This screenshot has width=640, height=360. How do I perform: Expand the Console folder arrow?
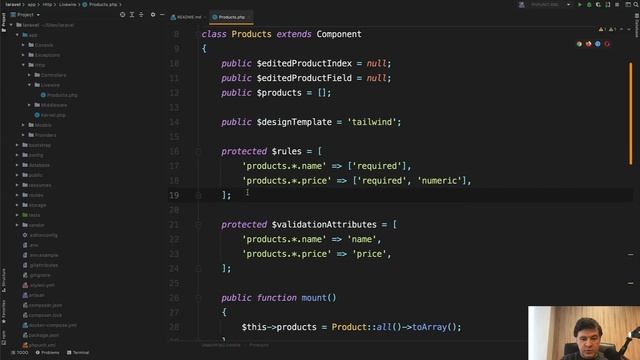point(23,45)
